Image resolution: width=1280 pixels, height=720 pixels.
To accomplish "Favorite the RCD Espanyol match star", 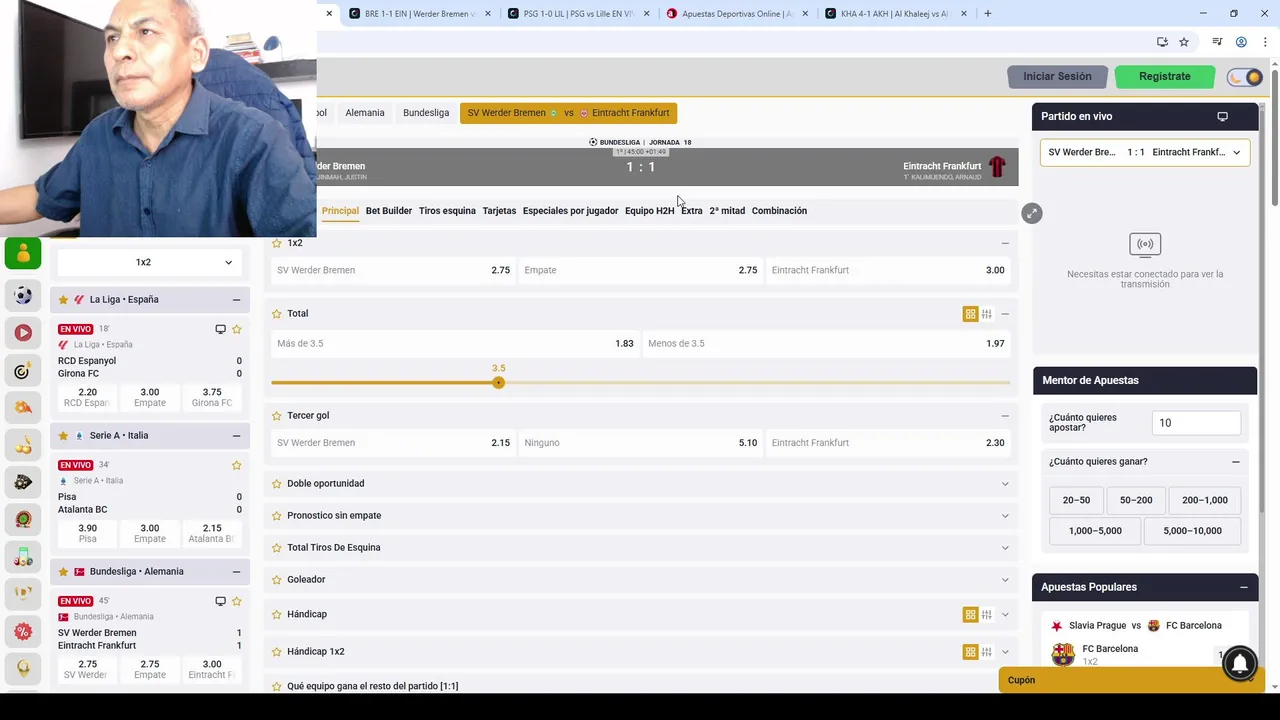I will pyautogui.click(x=237, y=329).
